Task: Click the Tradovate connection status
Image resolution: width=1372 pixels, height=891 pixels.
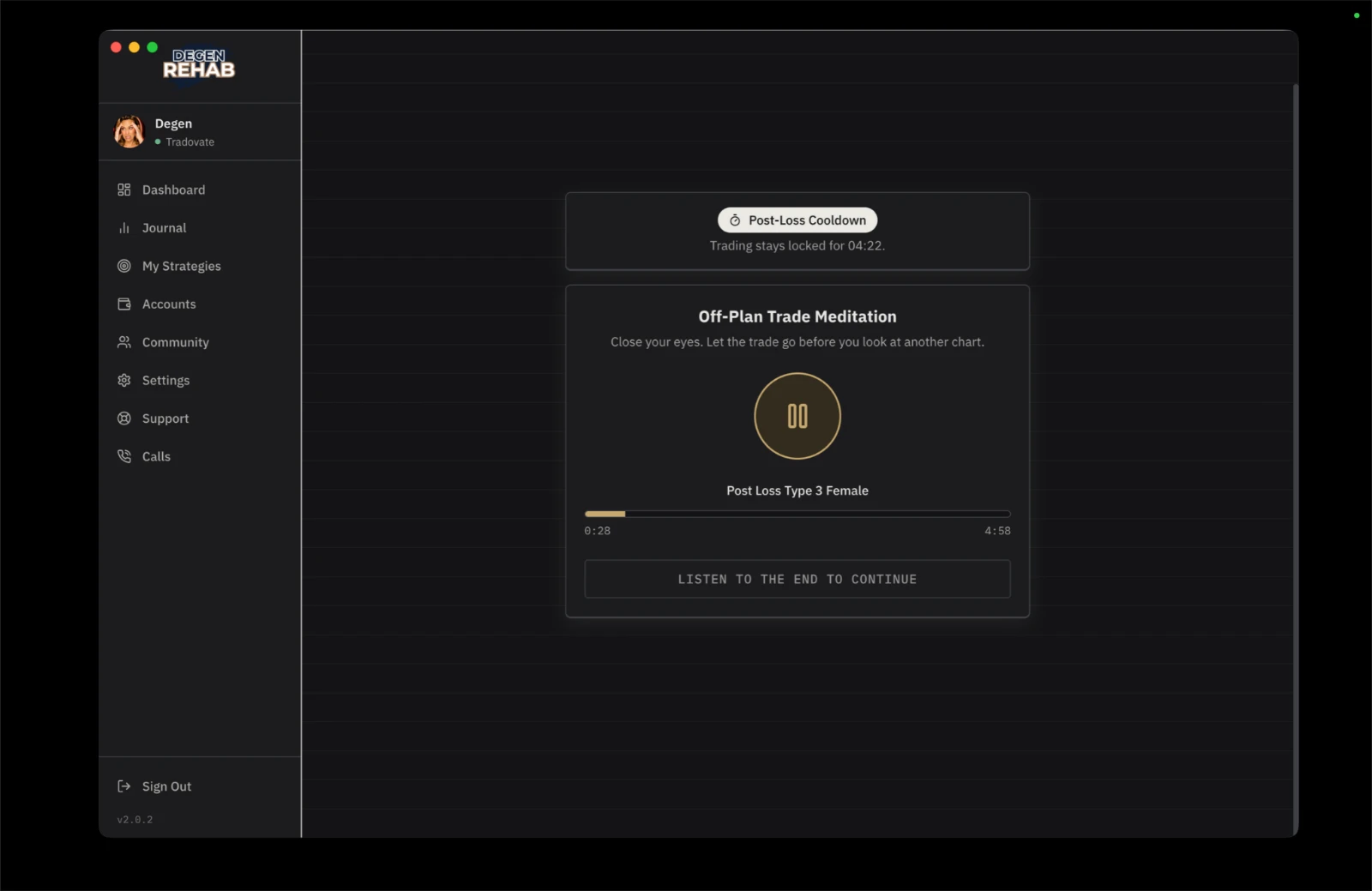Action: (x=184, y=142)
